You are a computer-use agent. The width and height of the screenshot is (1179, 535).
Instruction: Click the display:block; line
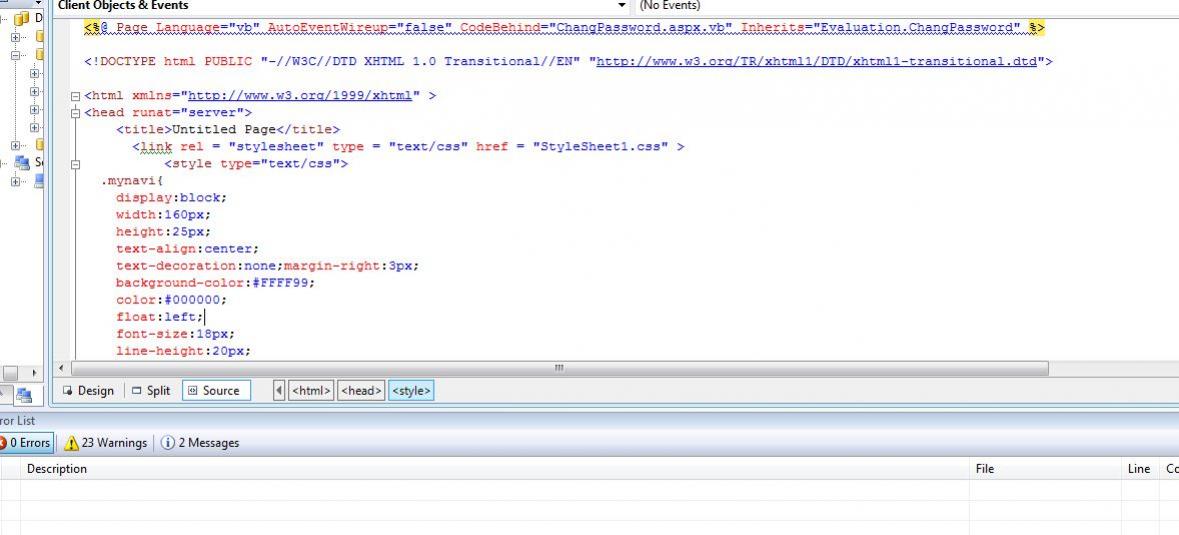[171, 198]
